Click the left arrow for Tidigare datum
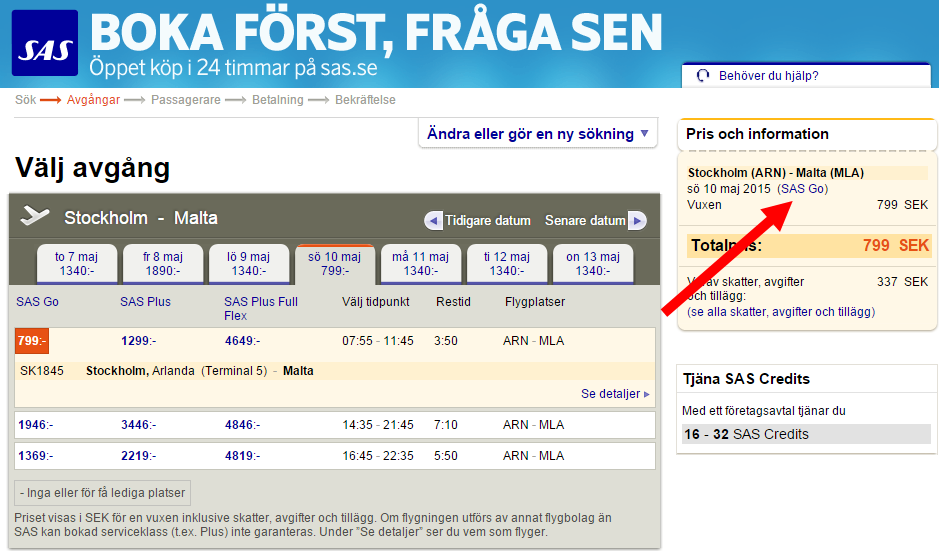The width and height of the screenshot is (942, 555). (x=433, y=220)
